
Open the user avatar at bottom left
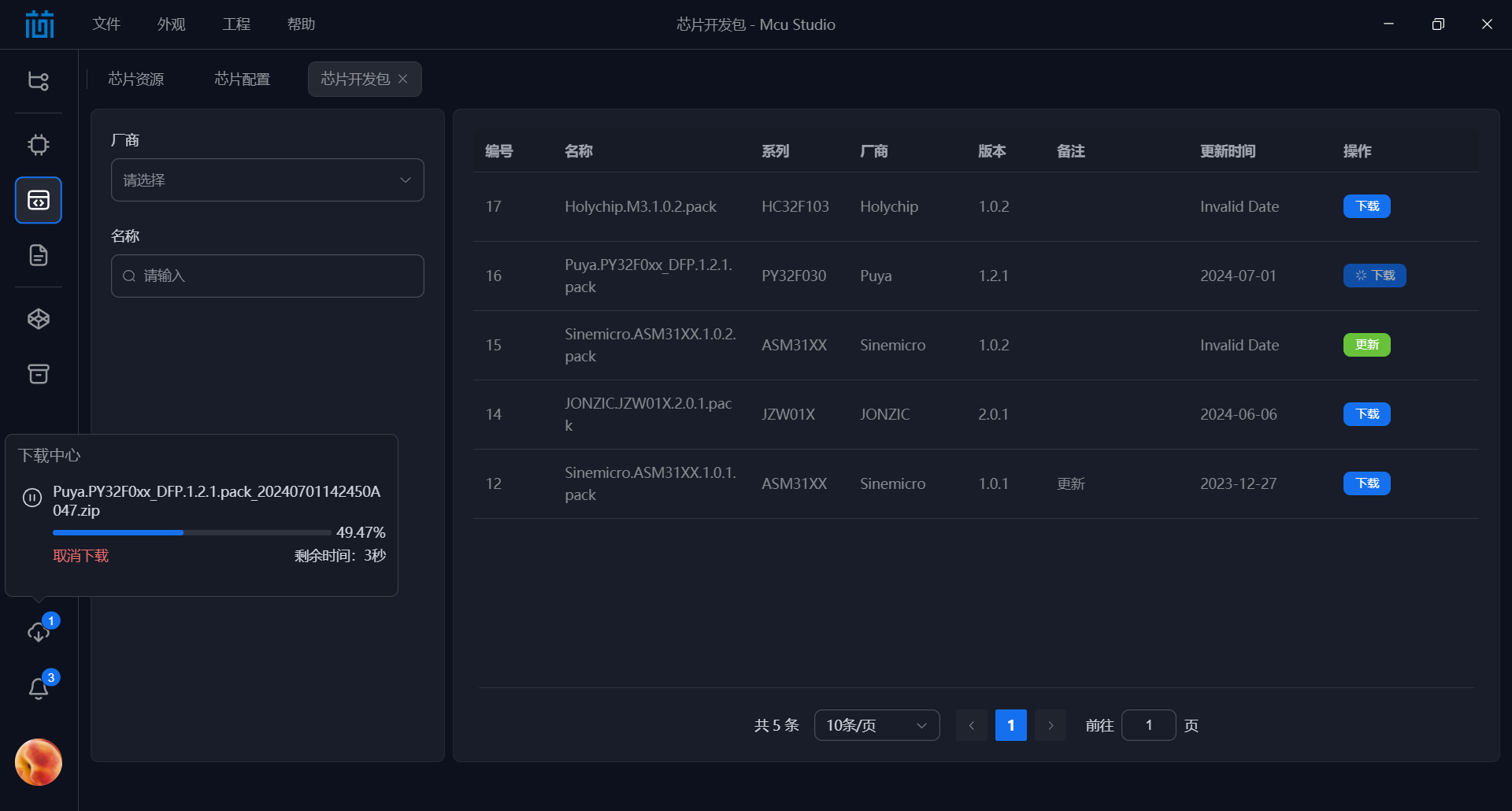(x=38, y=762)
